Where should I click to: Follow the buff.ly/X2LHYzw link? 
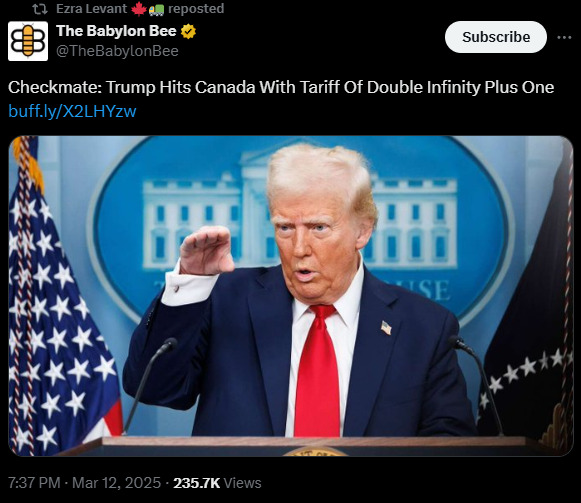click(x=72, y=111)
